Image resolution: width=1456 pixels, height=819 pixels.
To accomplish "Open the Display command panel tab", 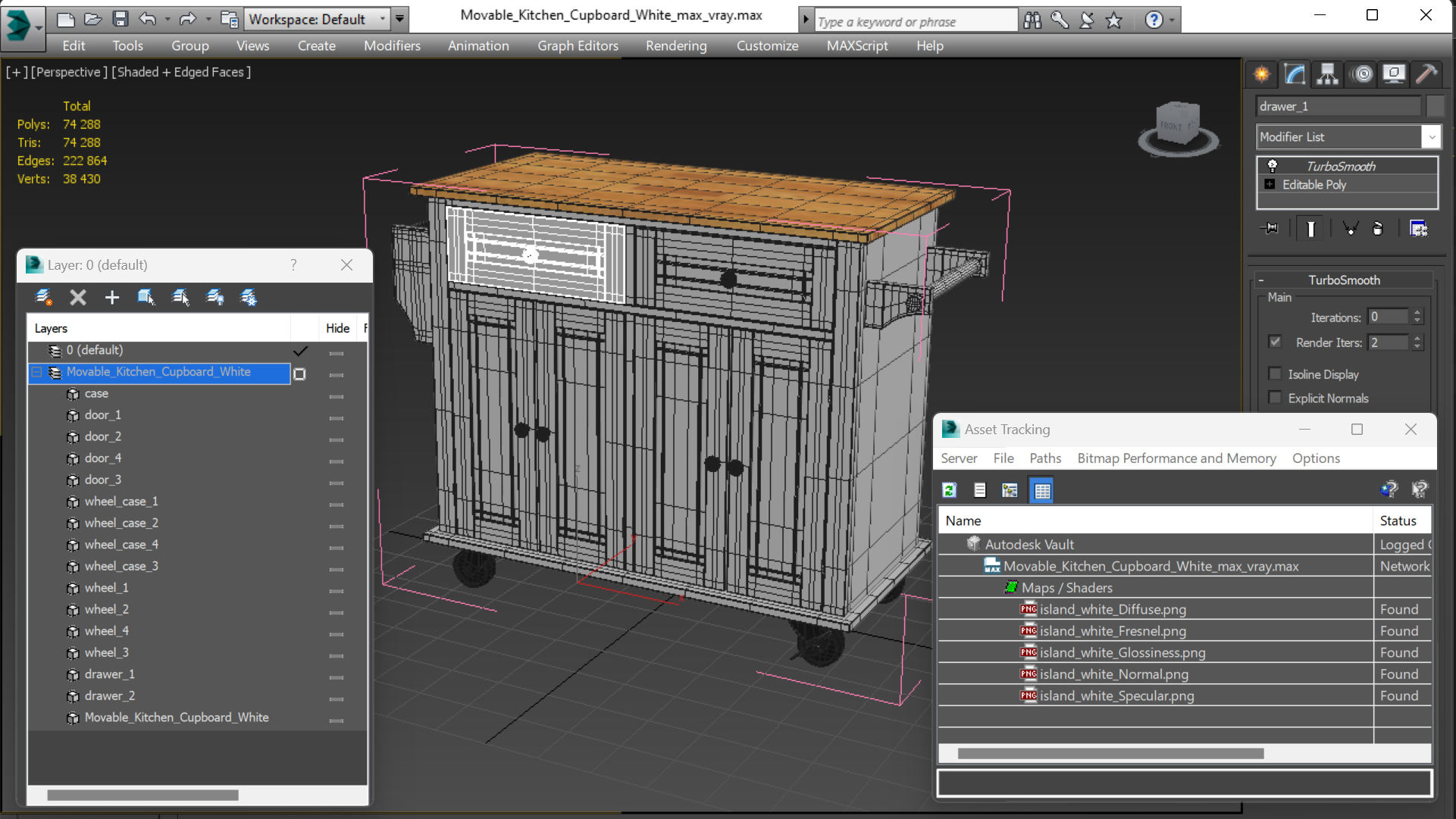I will [x=1394, y=73].
